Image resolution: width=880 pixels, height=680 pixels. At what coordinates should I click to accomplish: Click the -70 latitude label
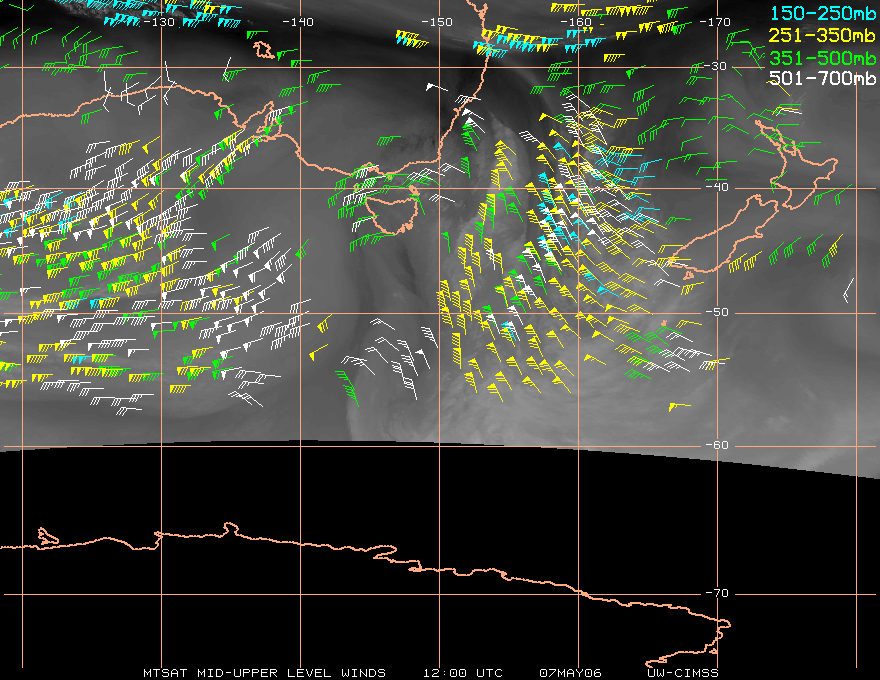coord(717,593)
